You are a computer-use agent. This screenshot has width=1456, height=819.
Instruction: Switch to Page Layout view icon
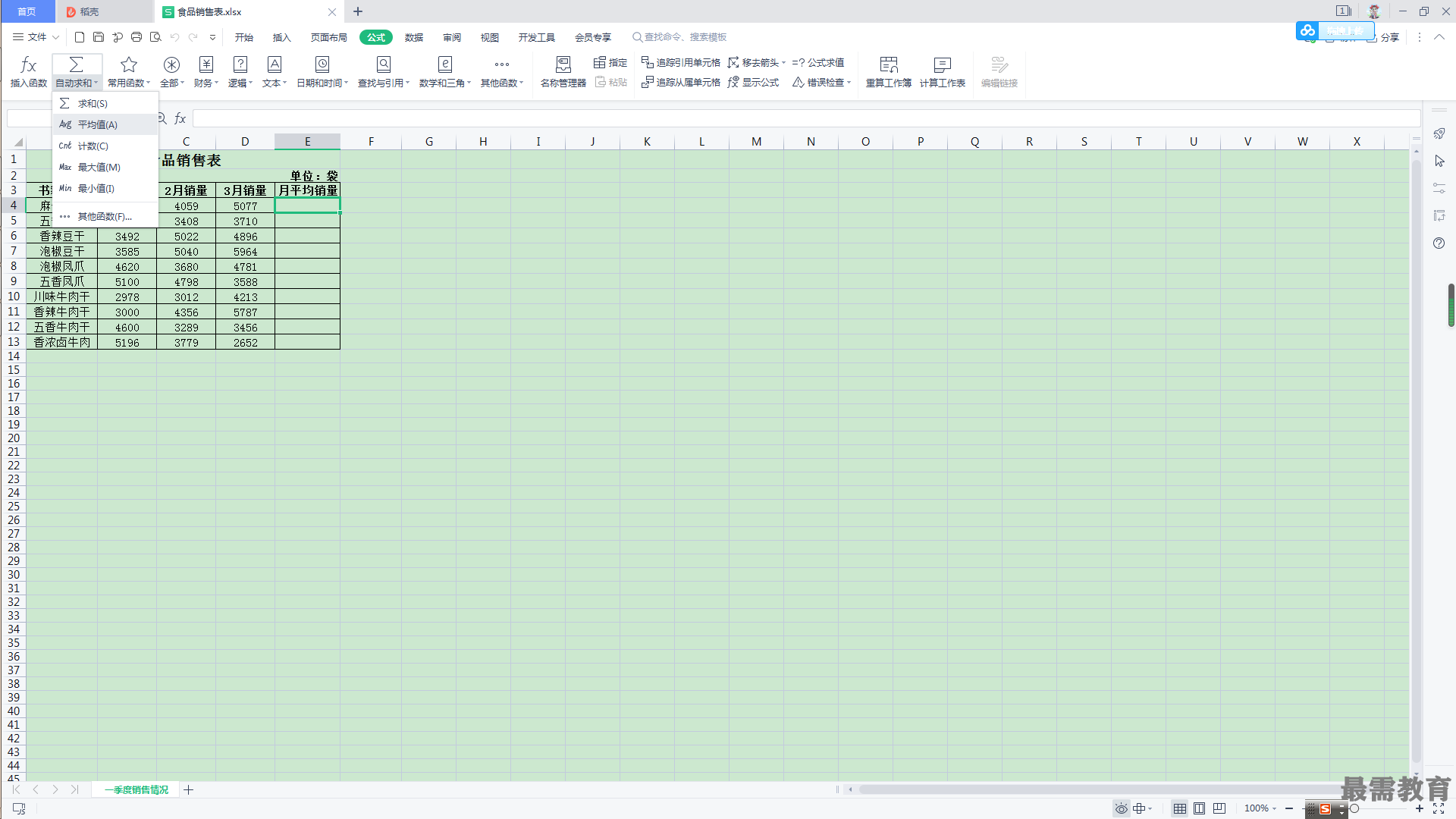[x=1200, y=808]
